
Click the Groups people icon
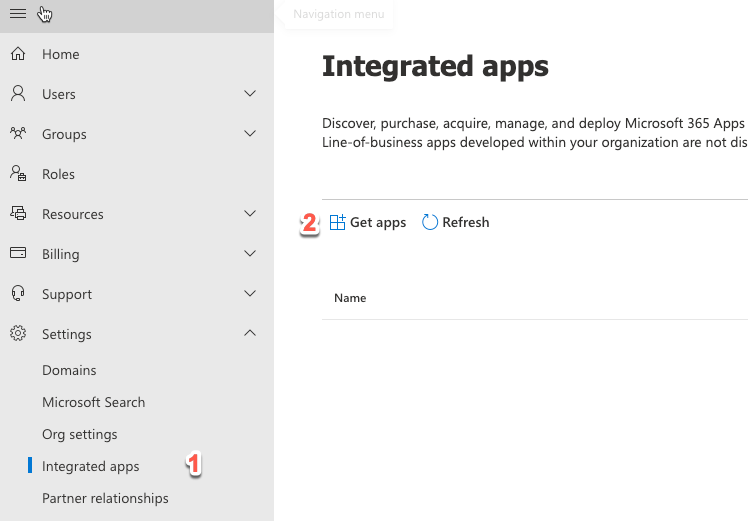pyautogui.click(x=18, y=133)
